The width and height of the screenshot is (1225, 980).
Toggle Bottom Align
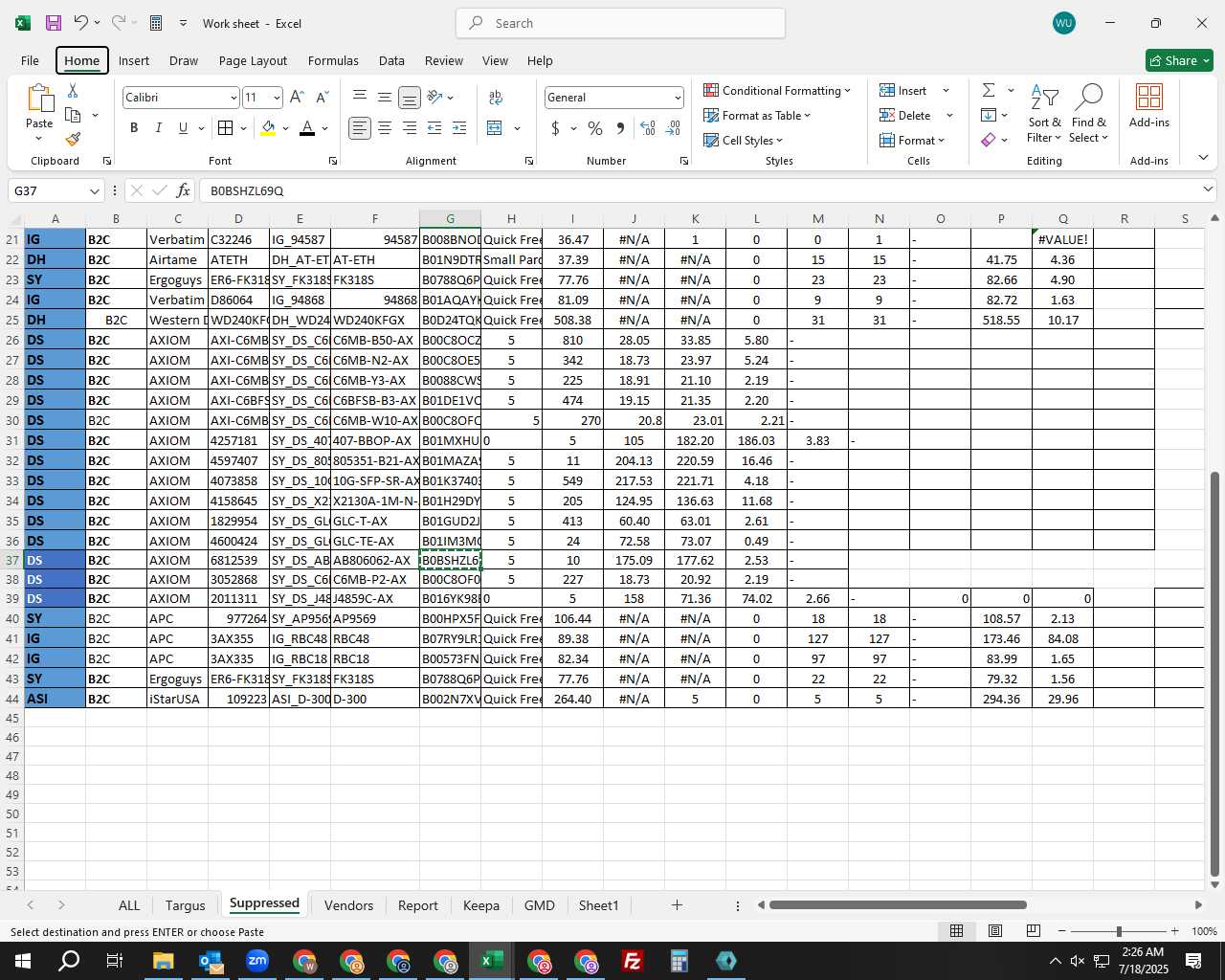tap(410, 98)
